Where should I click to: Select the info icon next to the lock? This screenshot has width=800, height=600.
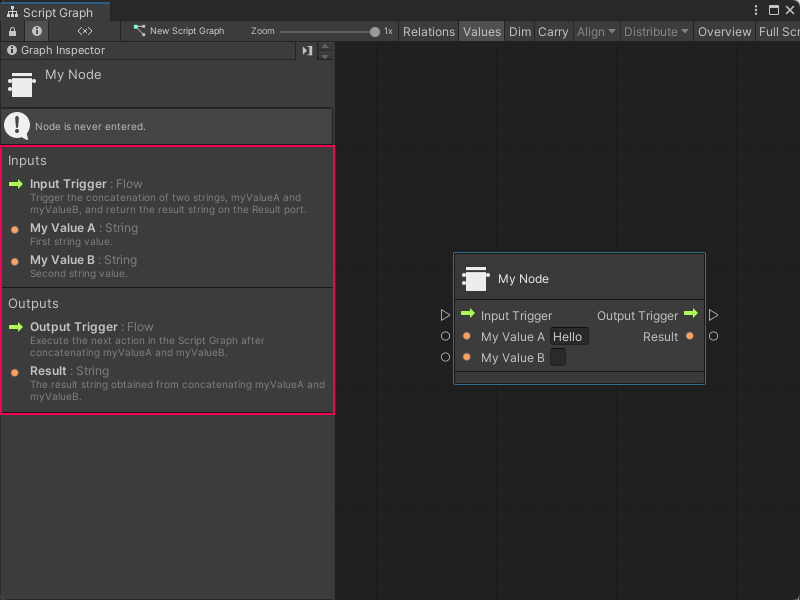(36, 31)
